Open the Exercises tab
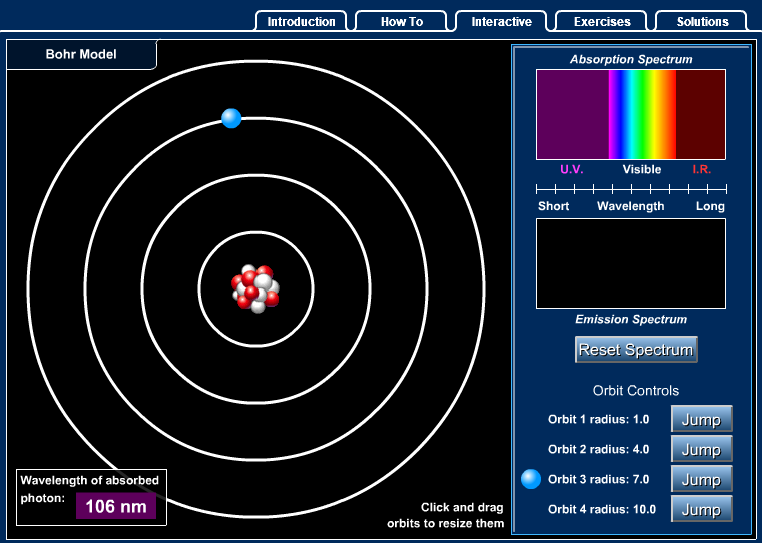 pos(602,21)
